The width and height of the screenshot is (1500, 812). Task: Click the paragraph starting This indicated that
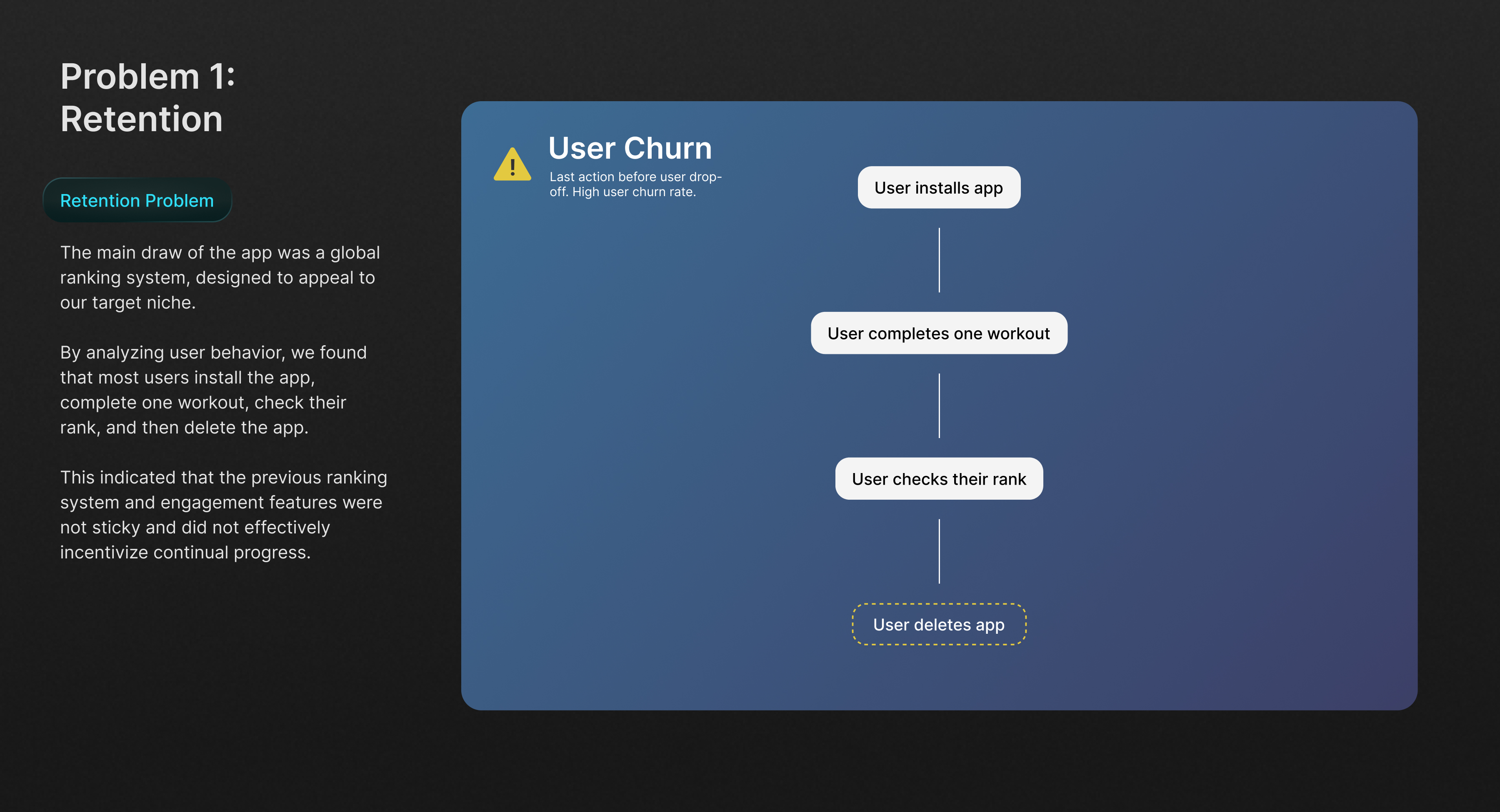tap(223, 514)
